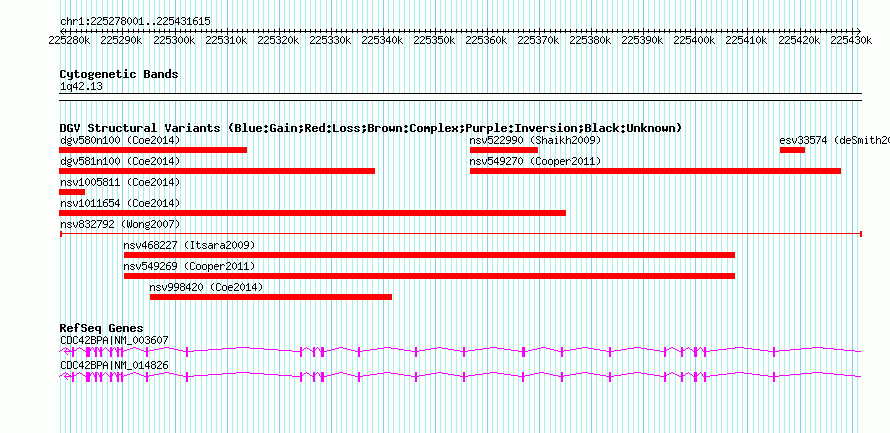Click the Cytogenetic Bands track heading
The height and width of the screenshot is (433, 890).
119,74
